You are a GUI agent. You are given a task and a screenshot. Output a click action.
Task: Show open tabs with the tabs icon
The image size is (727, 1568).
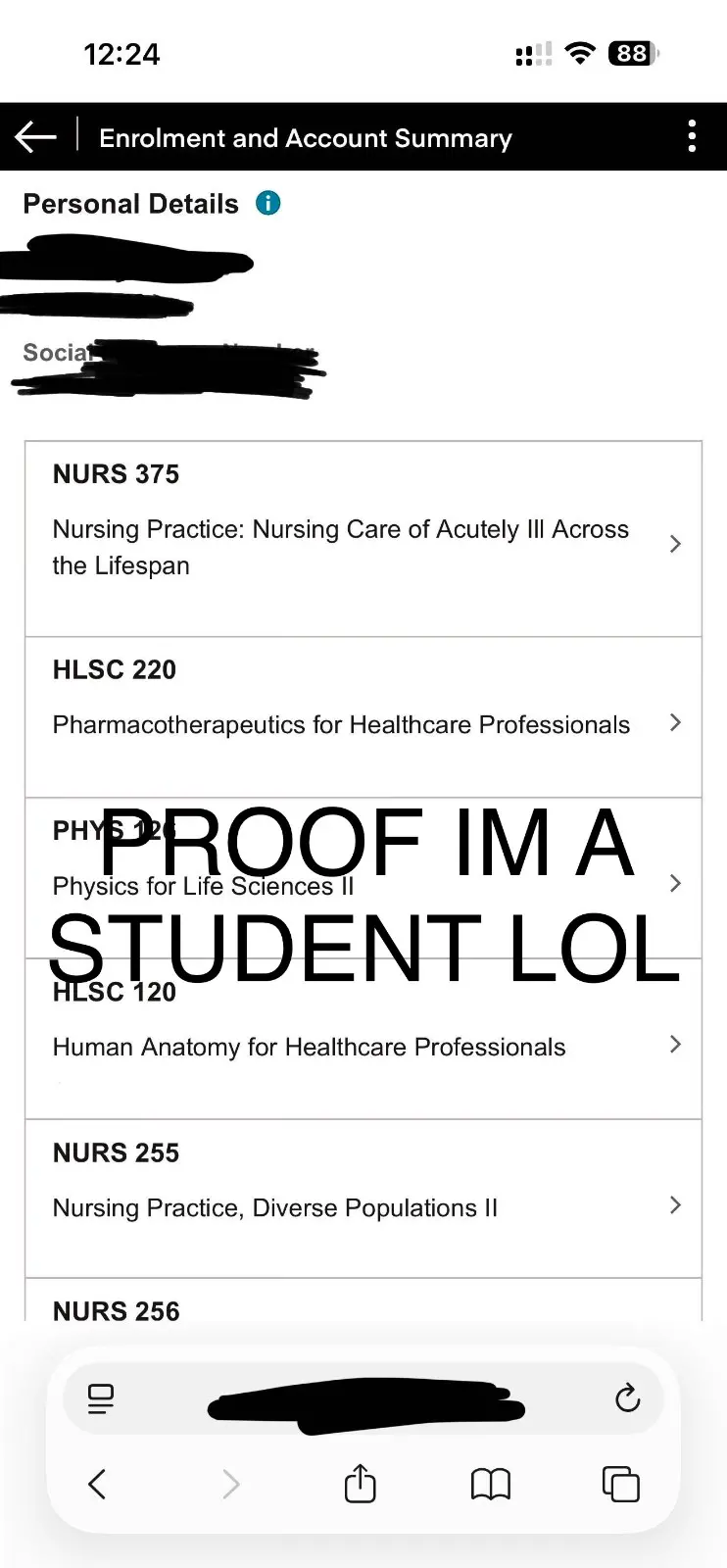tap(621, 1484)
